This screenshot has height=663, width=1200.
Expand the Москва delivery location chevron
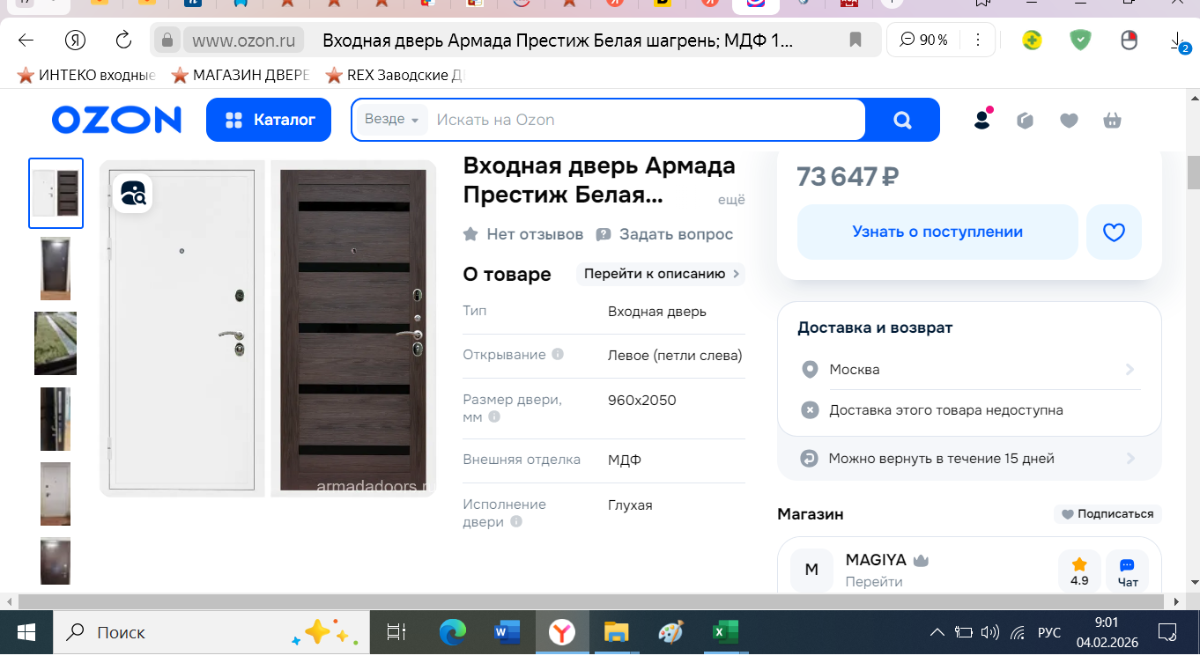[1130, 369]
